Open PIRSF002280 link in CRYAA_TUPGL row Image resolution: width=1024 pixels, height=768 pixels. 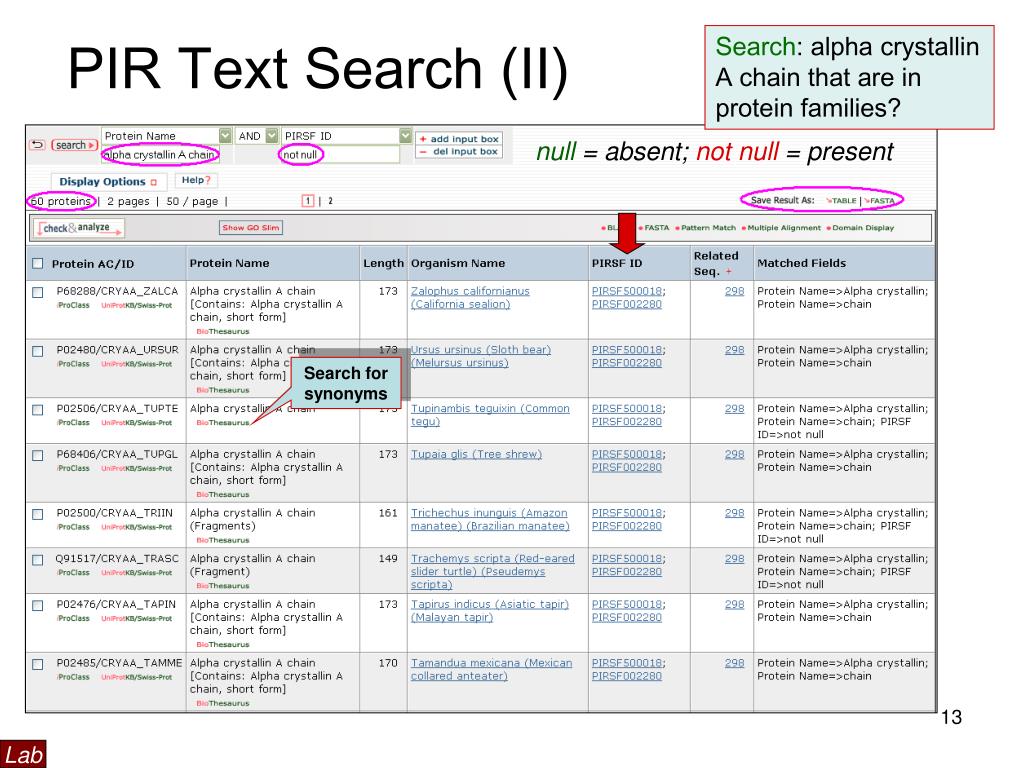pyautogui.click(x=627, y=467)
